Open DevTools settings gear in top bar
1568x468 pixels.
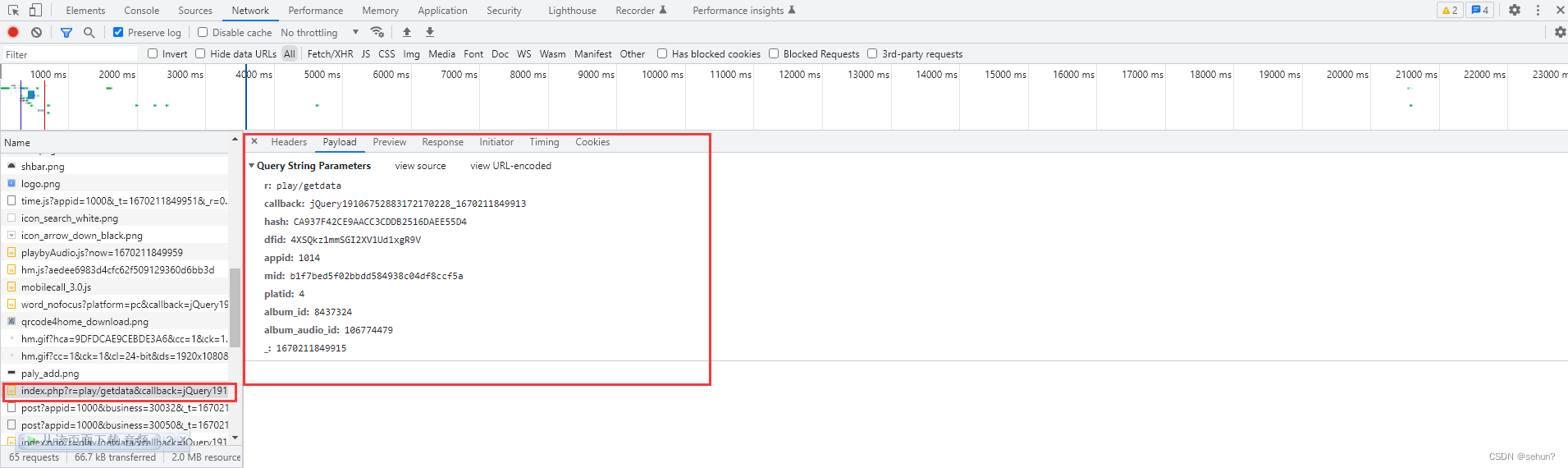pos(1515,10)
